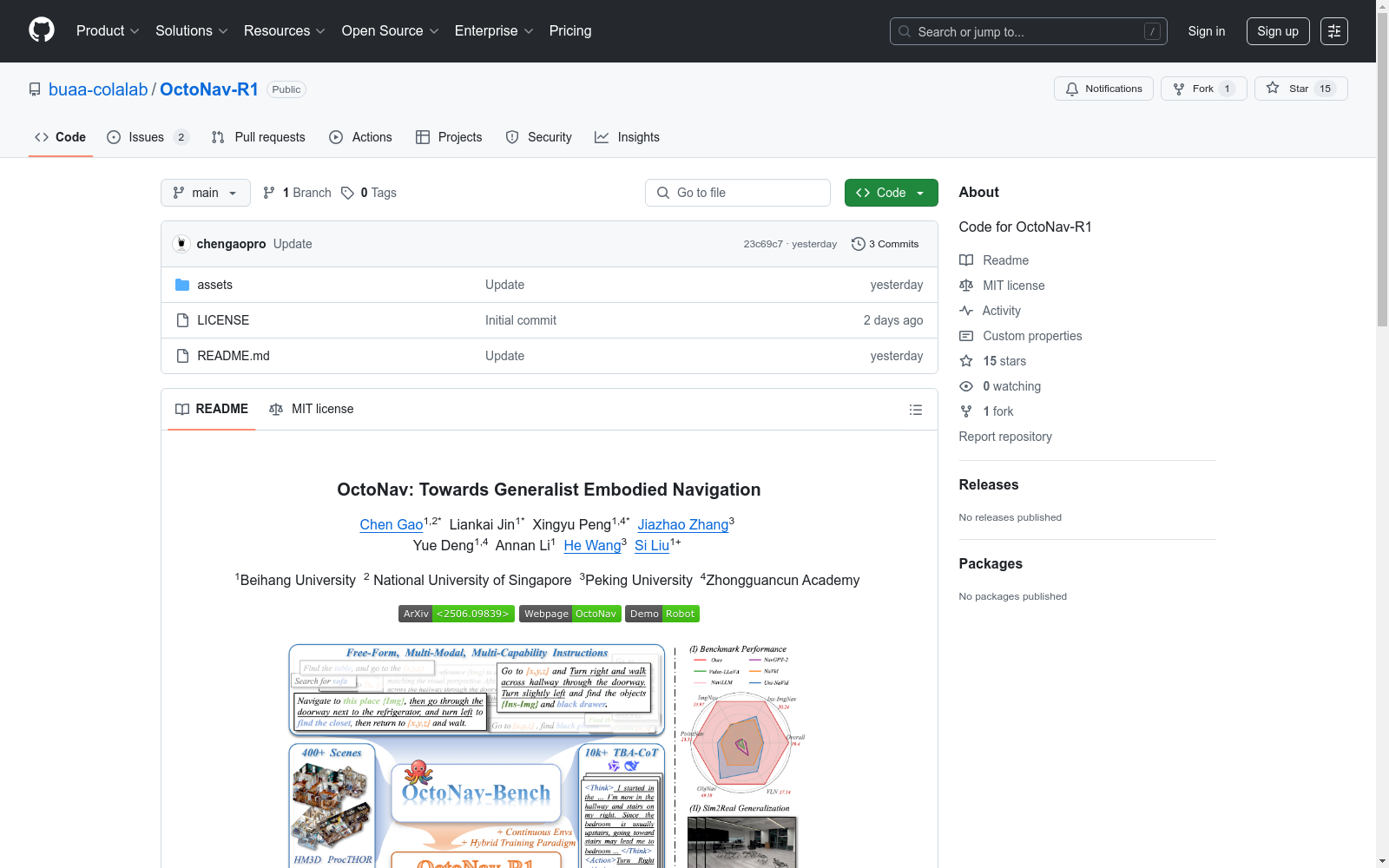
Task: Open Initial commit message link
Action: tap(521, 320)
